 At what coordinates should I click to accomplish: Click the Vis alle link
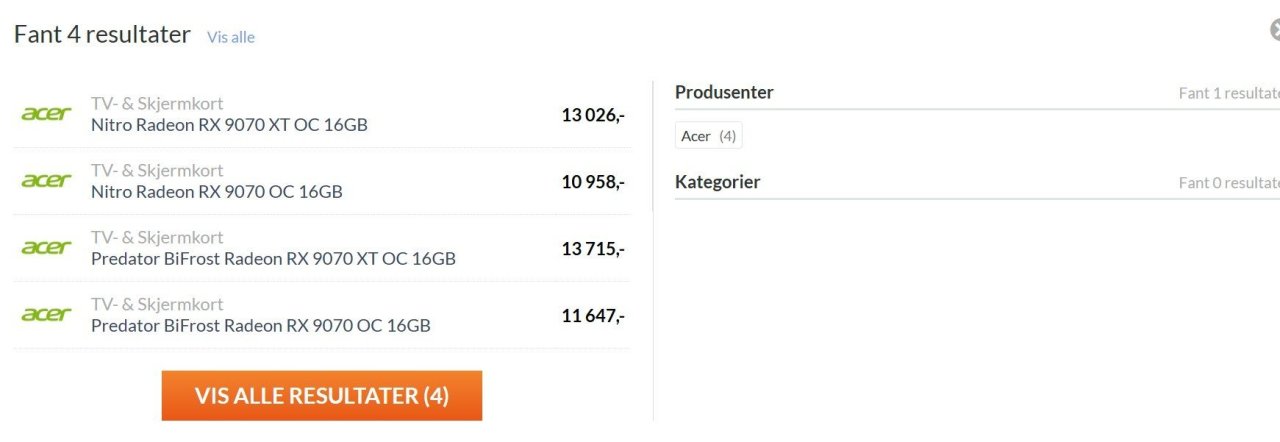click(231, 37)
